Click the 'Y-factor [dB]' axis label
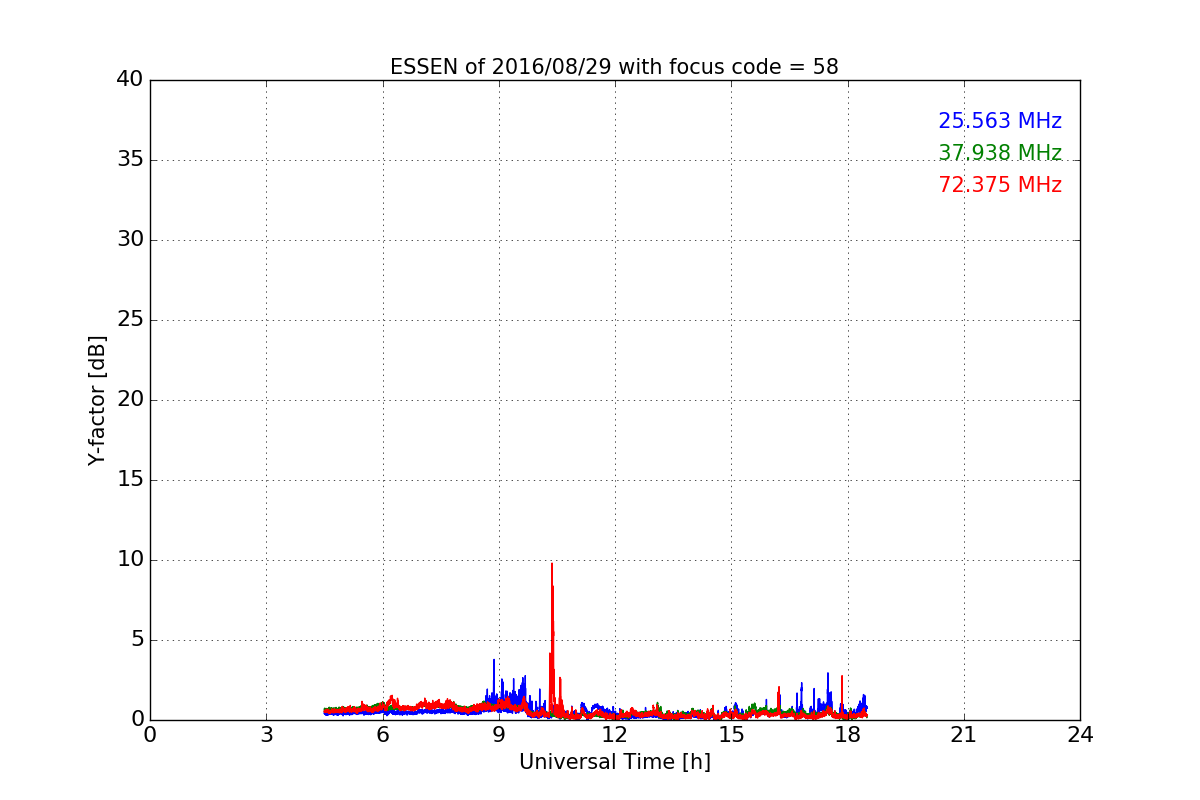This screenshot has height=800, width=1200. point(97,400)
